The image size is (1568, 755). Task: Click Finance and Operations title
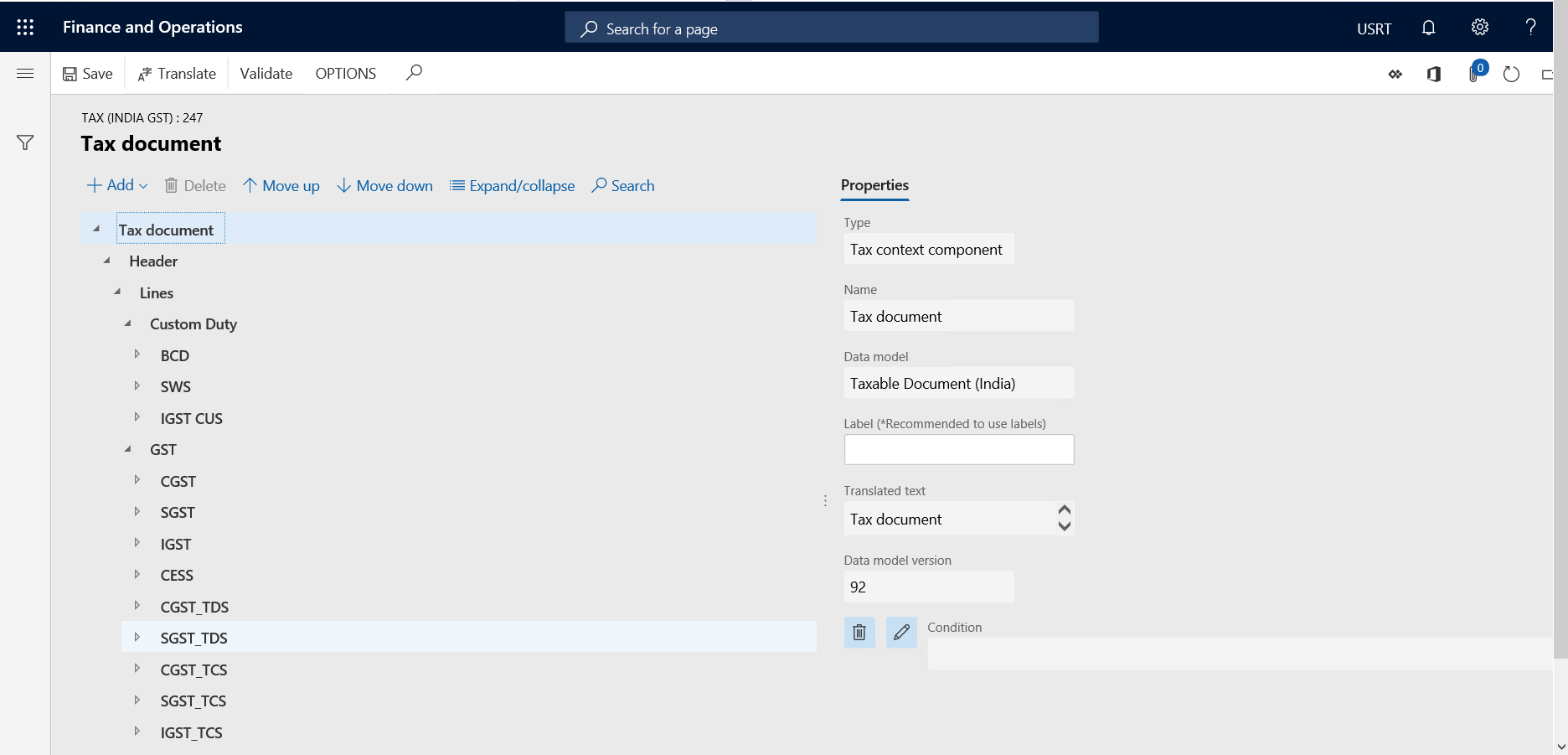(152, 27)
